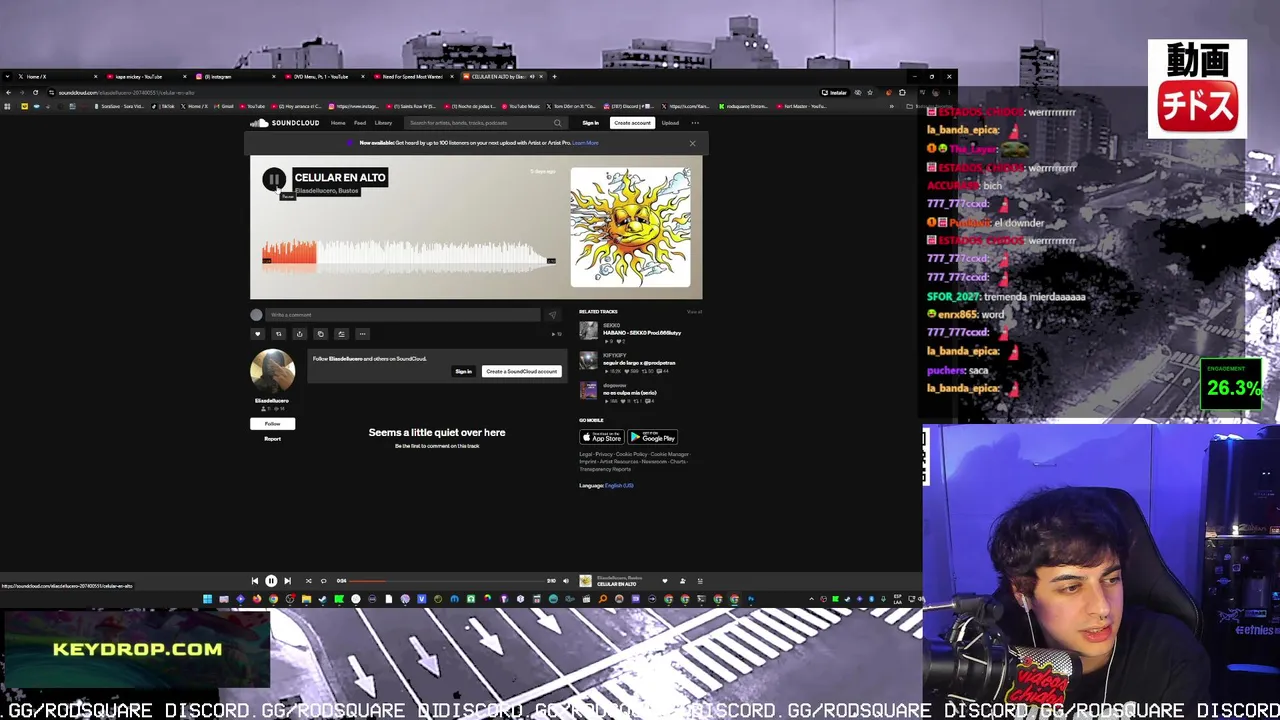Click Sign in in the follow prompt
This screenshot has height=720, width=1280.
pos(463,371)
